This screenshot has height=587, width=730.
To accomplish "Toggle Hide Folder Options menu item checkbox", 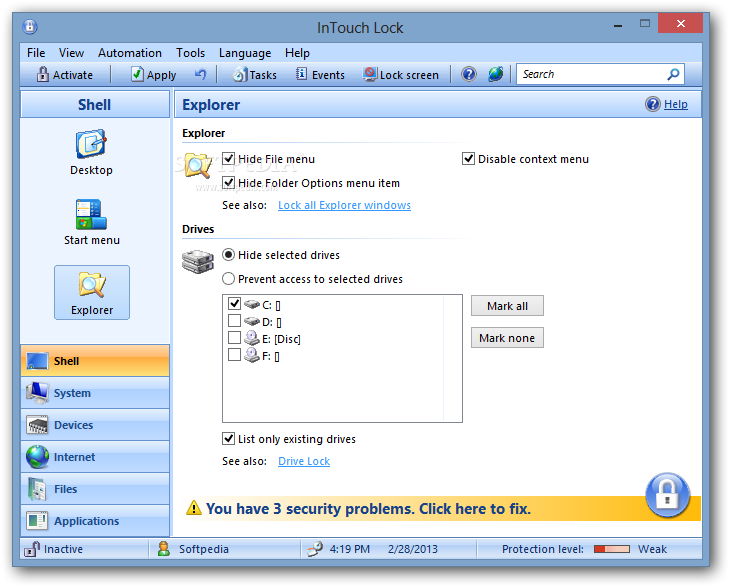I will [x=228, y=182].
